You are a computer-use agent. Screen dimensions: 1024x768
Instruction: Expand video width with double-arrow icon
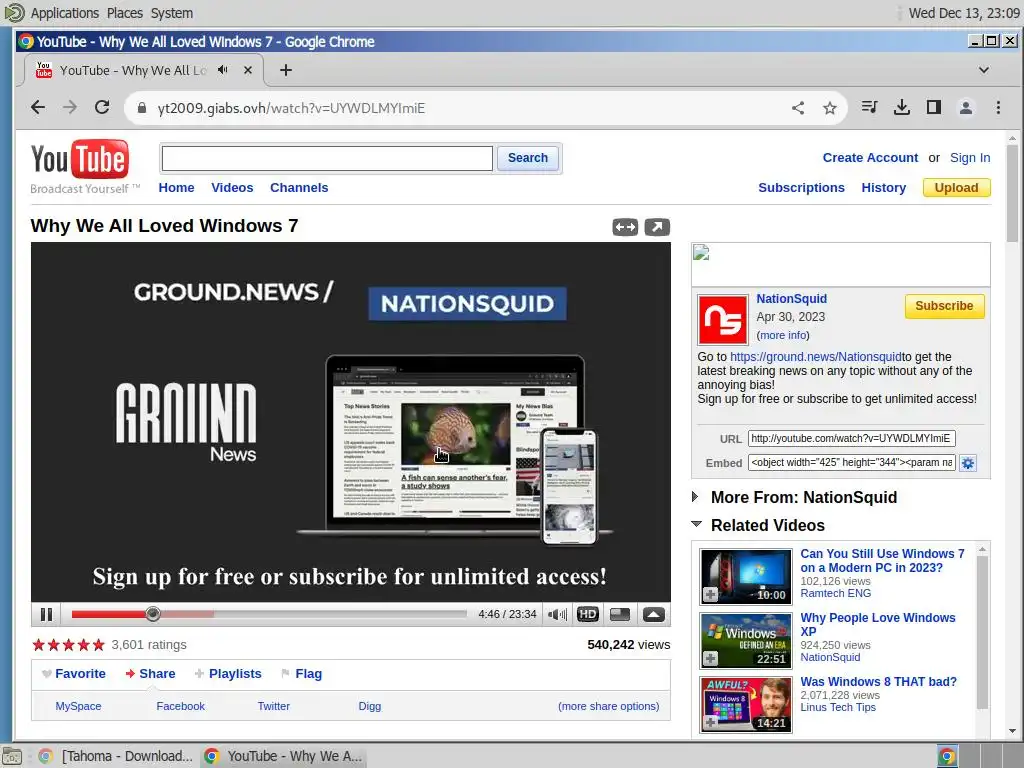coord(625,227)
